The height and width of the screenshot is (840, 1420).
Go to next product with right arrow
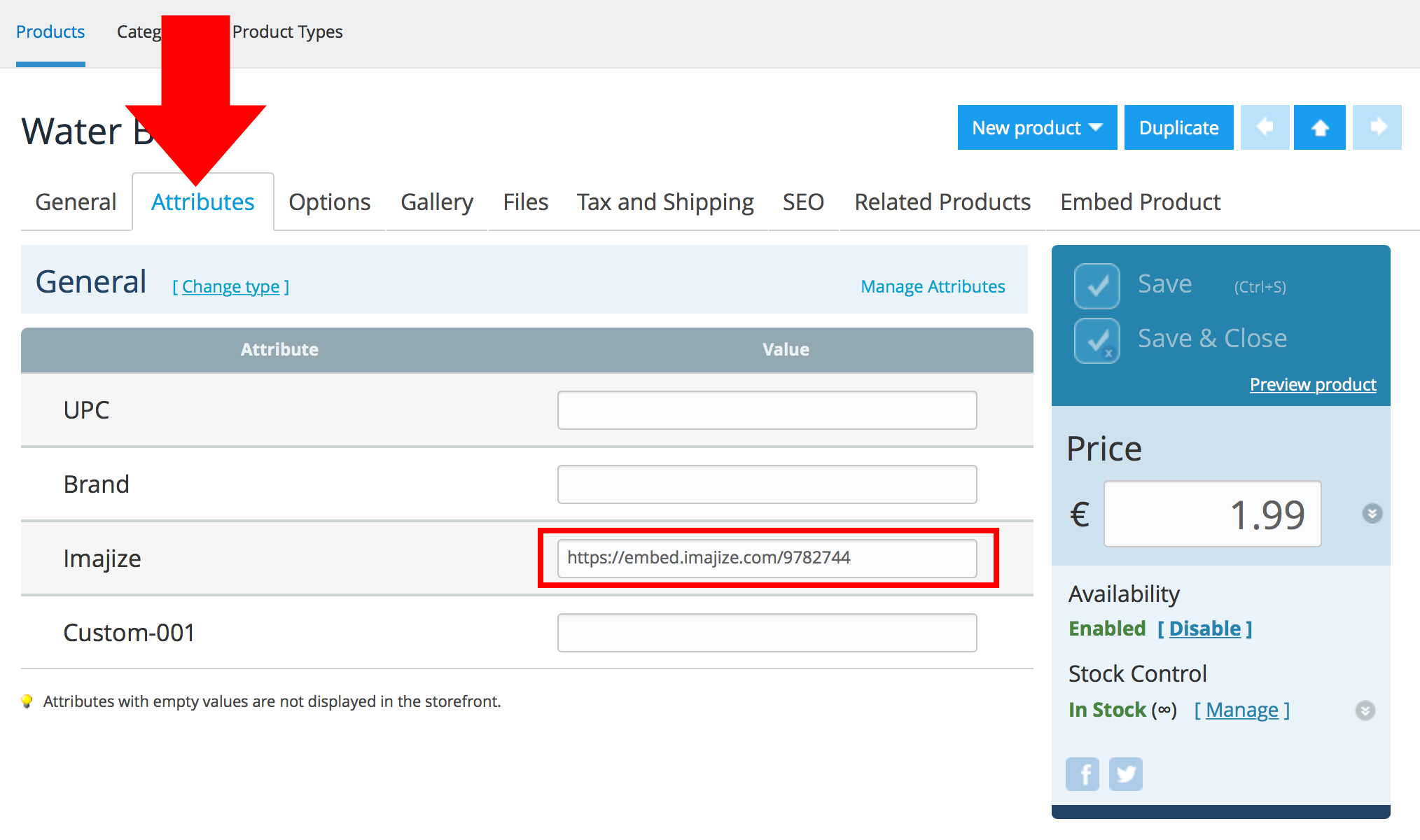1377,127
